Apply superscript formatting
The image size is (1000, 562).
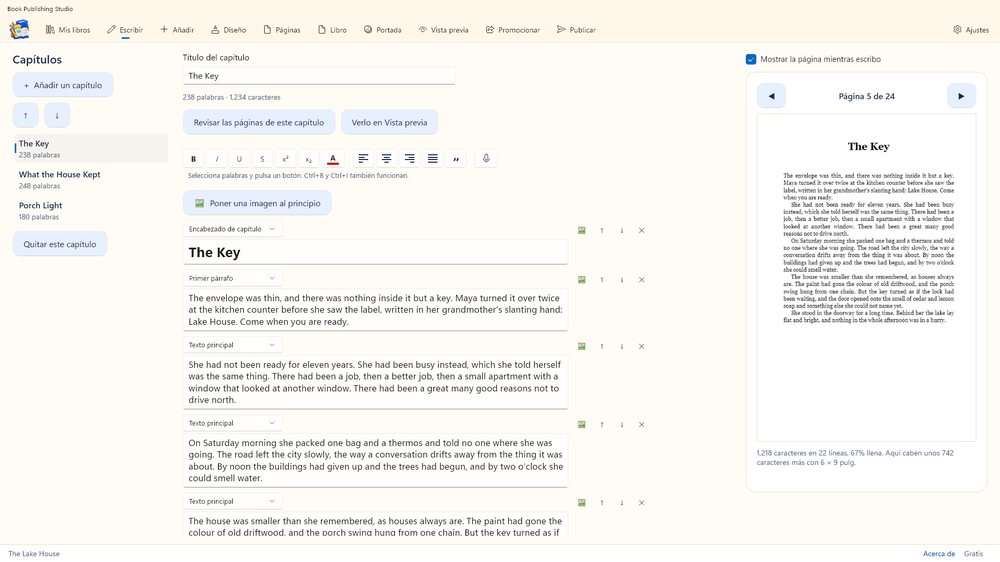[285, 159]
